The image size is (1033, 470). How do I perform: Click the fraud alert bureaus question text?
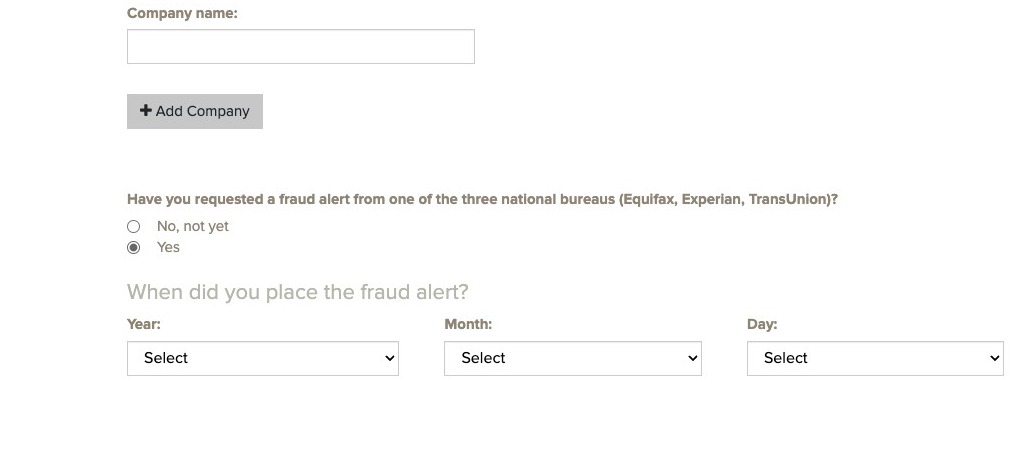(x=482, y=199)
